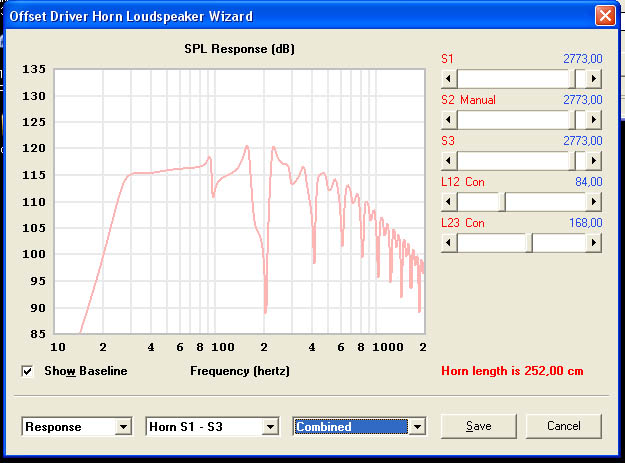The width and height of the screenshot is (625, 463).
Task: Click the L12 Con slider left arrow
Action: click(x=449, y=202)
